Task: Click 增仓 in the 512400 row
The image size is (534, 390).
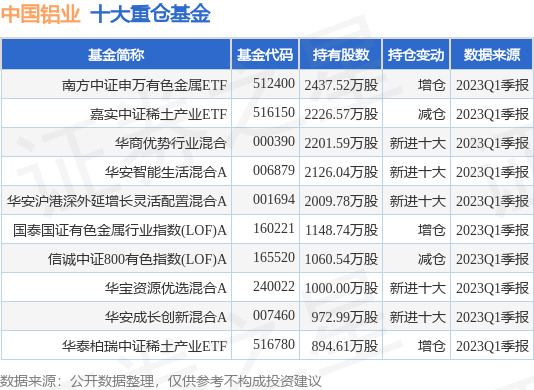Action: pos(431,85)
